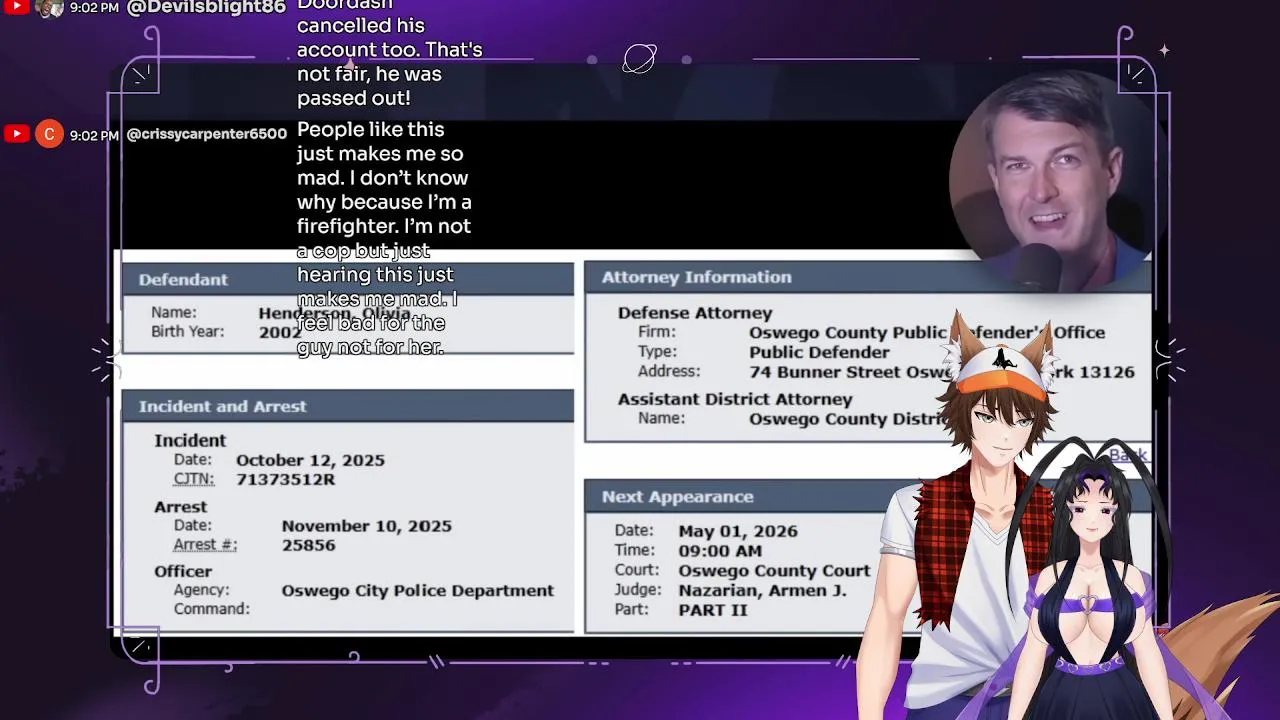The image size is (1280, 720).
Task: Click the underlined 'CJTN:' label
Action: 194,479
